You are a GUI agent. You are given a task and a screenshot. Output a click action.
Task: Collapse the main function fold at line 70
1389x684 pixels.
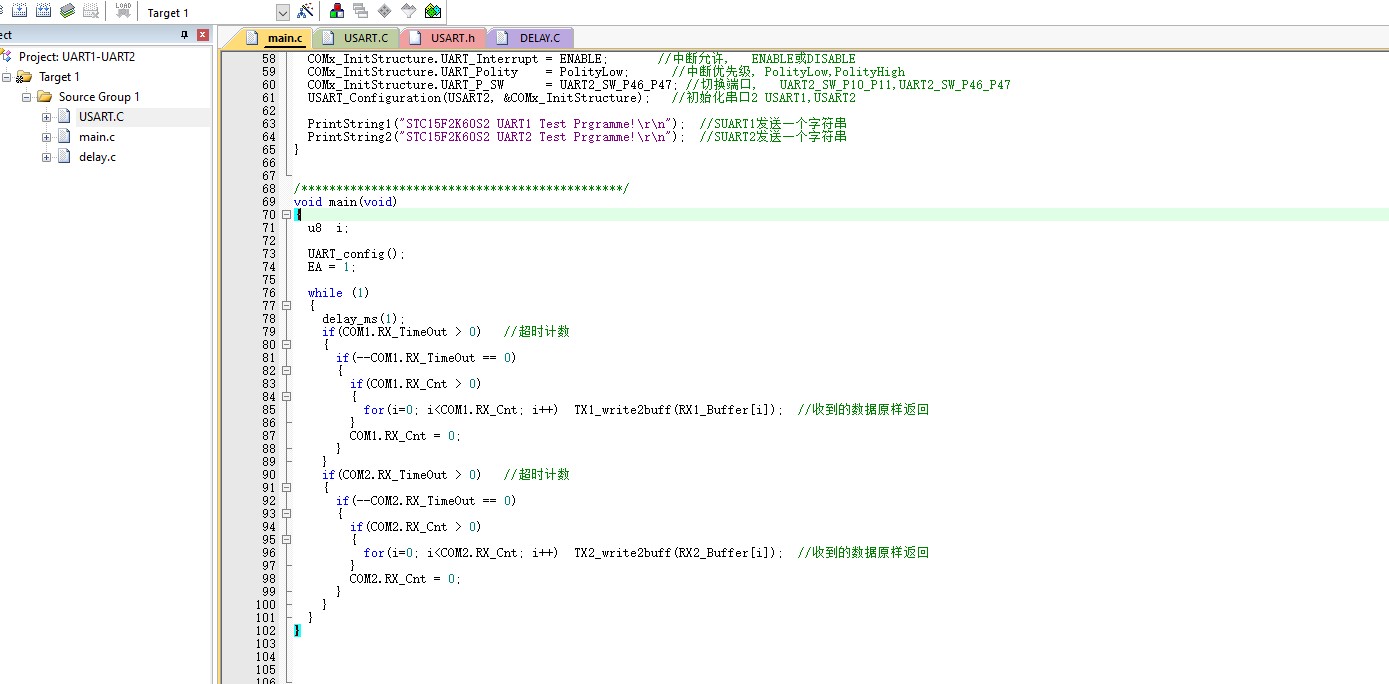point(287,215)
